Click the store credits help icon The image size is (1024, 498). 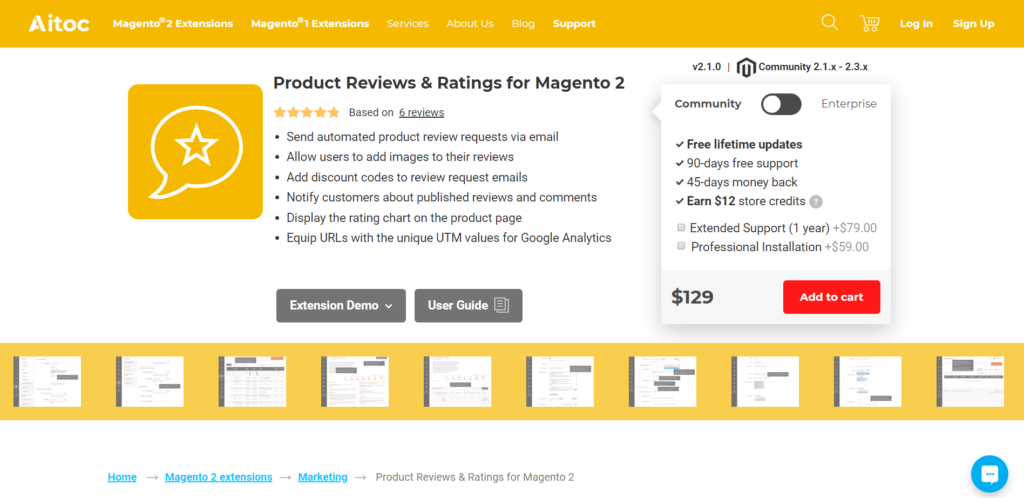[816, 202]
